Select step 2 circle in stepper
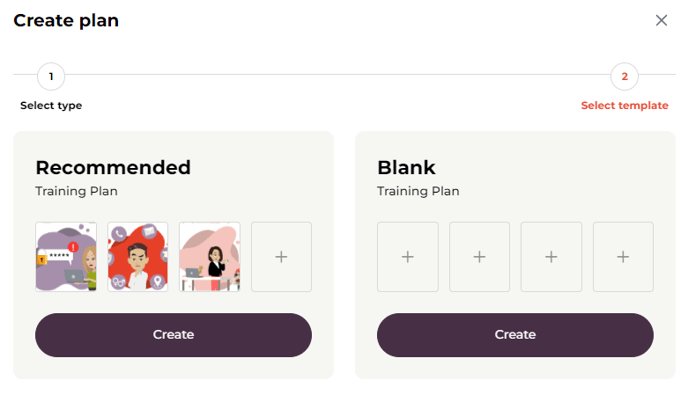 [x=624, y=76]
